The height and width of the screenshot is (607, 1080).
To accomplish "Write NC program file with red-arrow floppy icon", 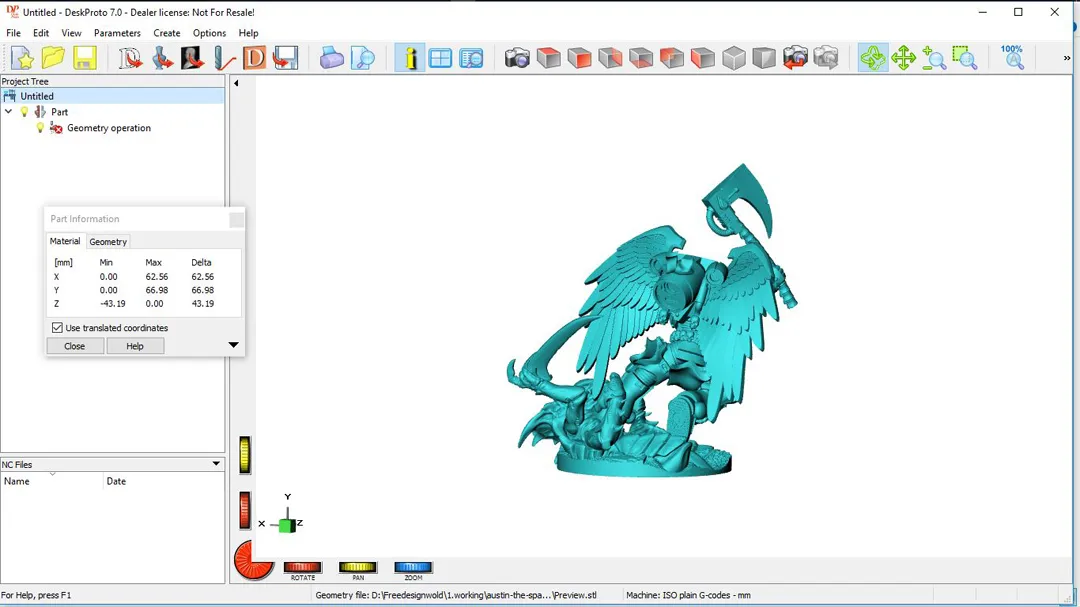I will click(x=285, y=58).
